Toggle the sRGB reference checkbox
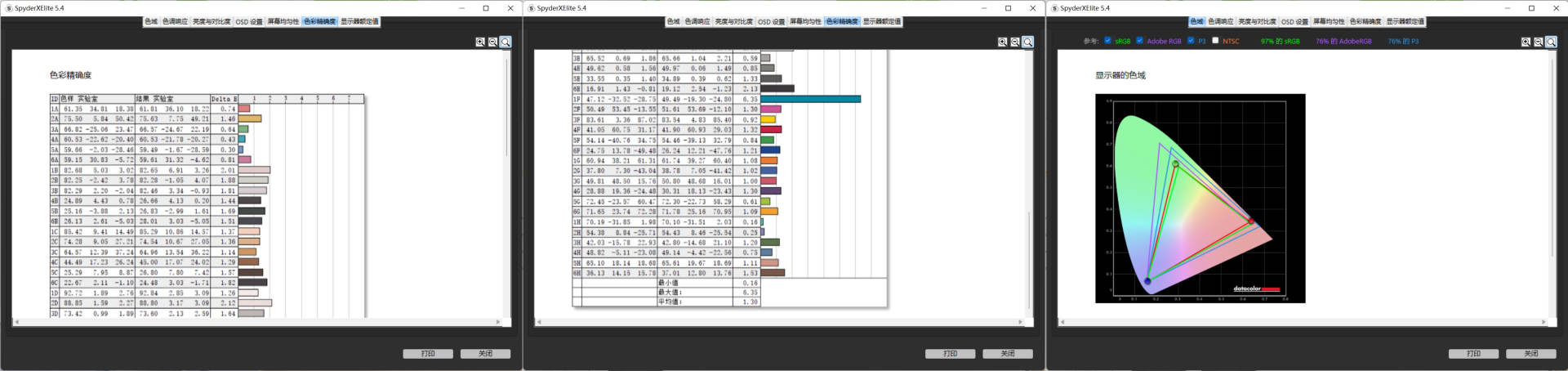 (x=1107, y=40)
